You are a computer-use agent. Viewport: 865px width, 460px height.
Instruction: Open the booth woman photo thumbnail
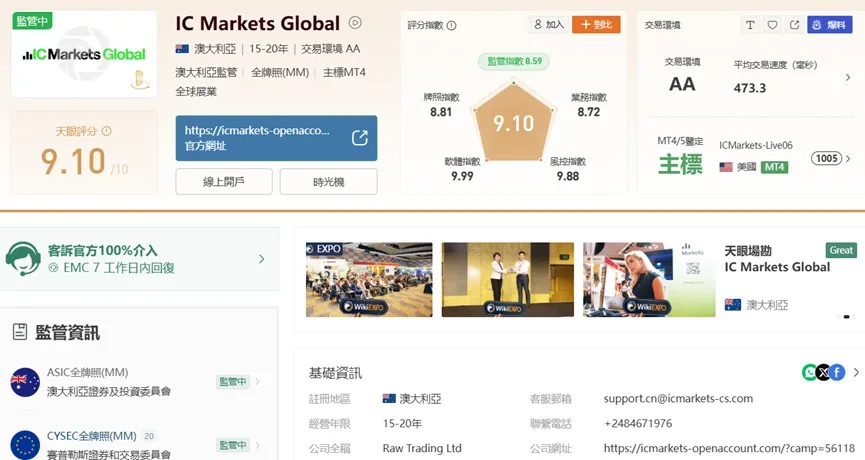[x=649, y=280]
